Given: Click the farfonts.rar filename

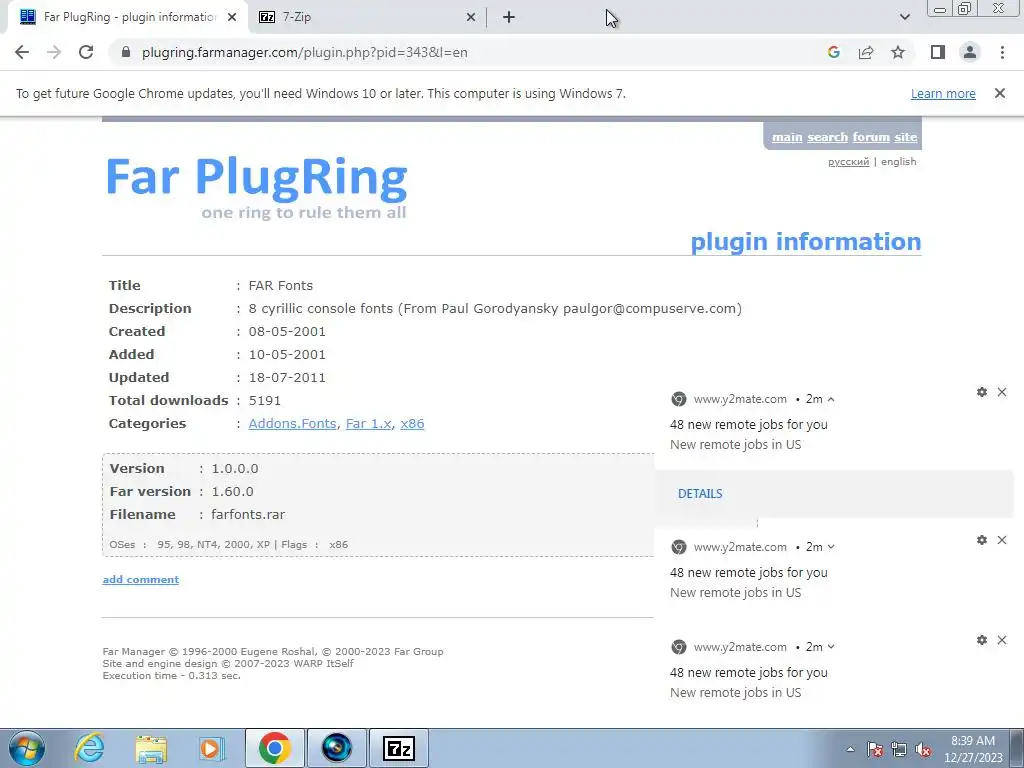Looking at the screenshot, I should [248, 515].
